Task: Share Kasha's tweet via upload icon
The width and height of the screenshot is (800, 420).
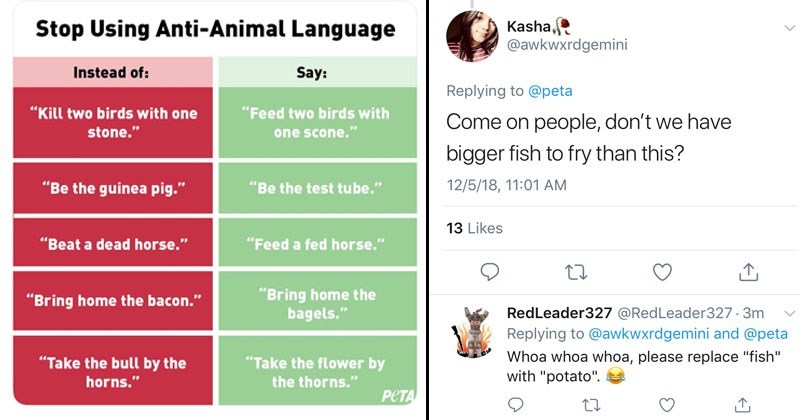Action: (748, 271)
